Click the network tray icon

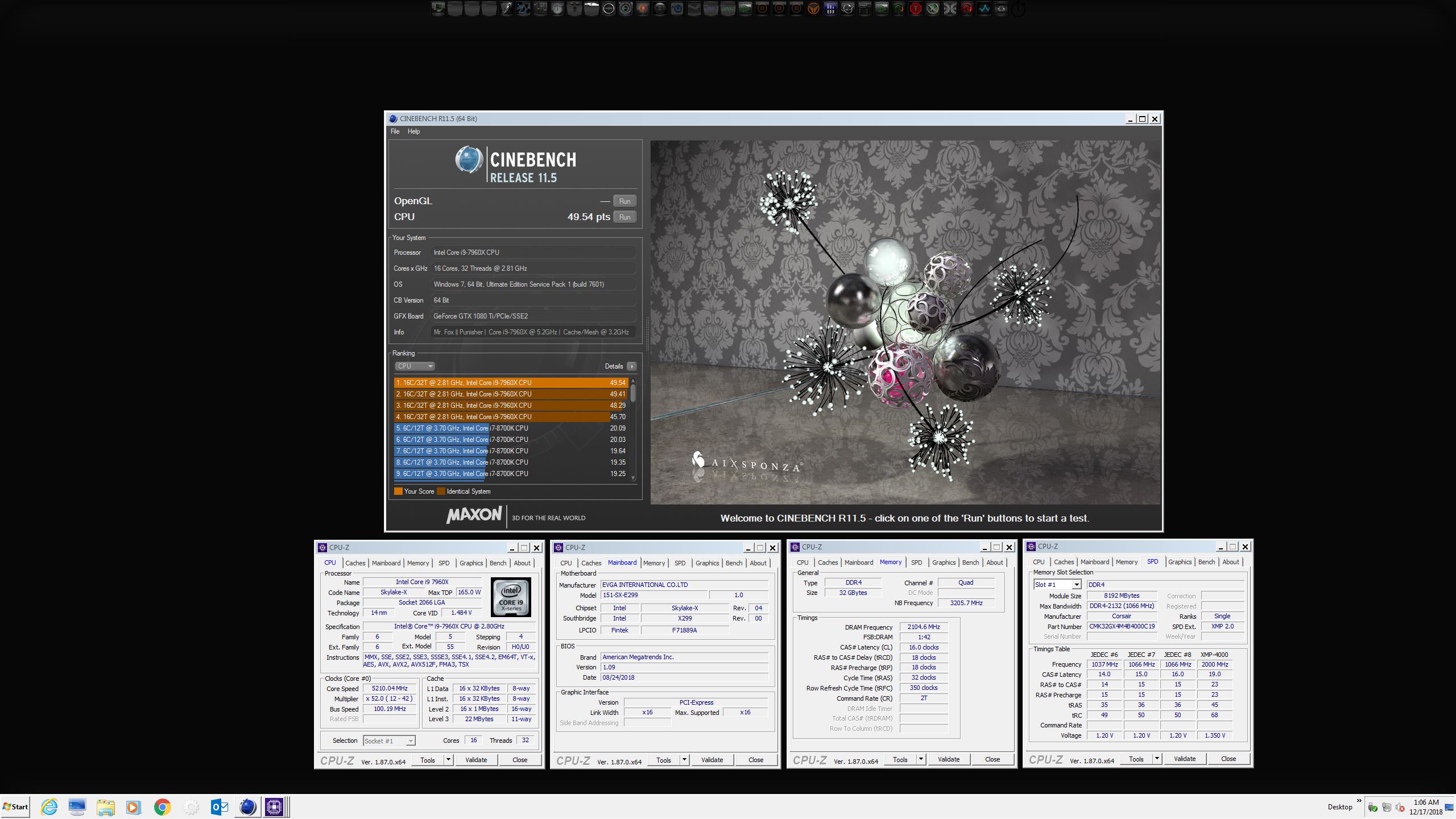(x=1387, y=808)
